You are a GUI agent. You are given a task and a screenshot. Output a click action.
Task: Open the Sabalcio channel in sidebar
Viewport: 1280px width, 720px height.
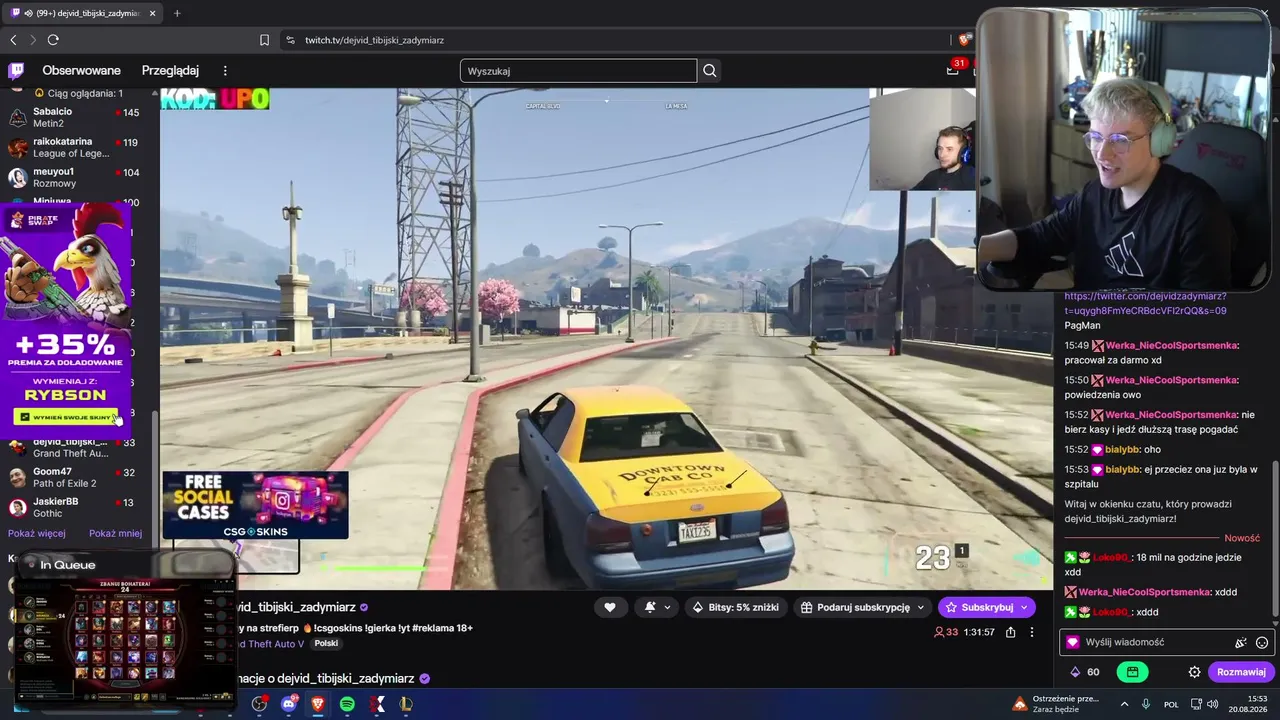(74, 117)
